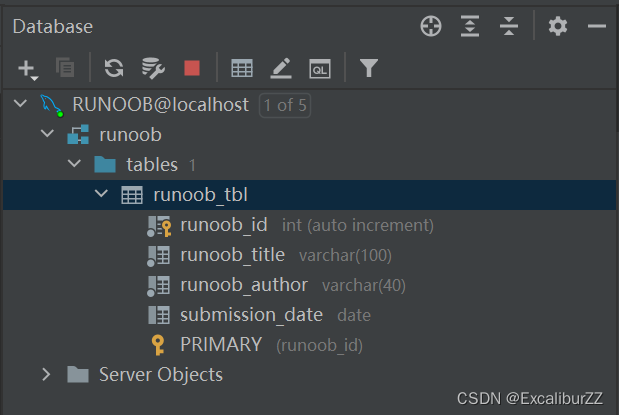Click the Filter funnel icon

pos(369,68)
